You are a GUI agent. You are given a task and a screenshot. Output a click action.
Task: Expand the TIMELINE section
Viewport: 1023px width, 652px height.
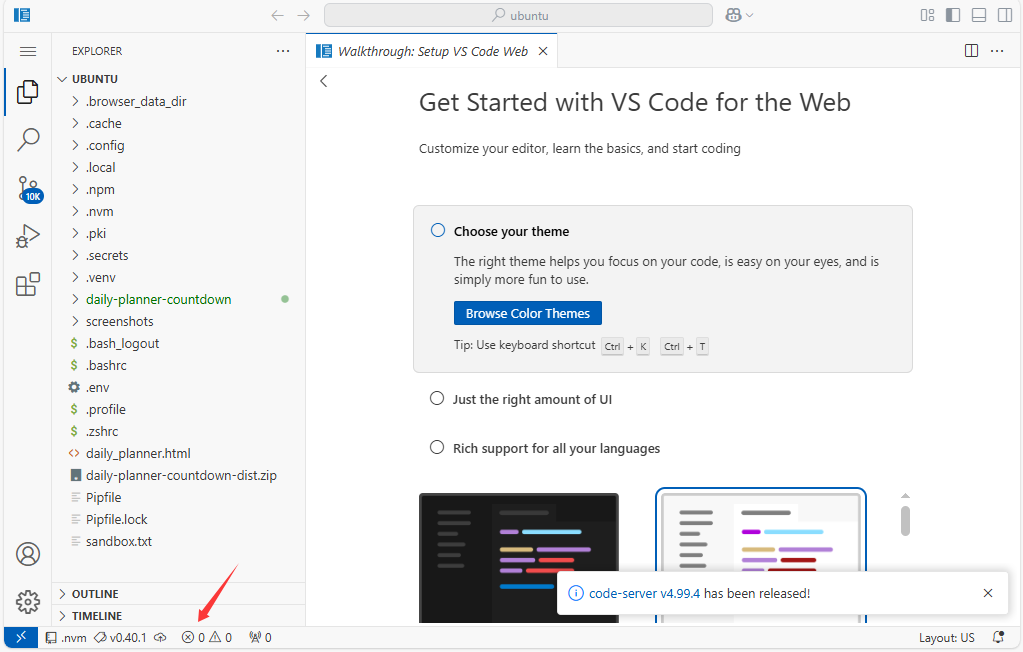click(x=96, y=616)
